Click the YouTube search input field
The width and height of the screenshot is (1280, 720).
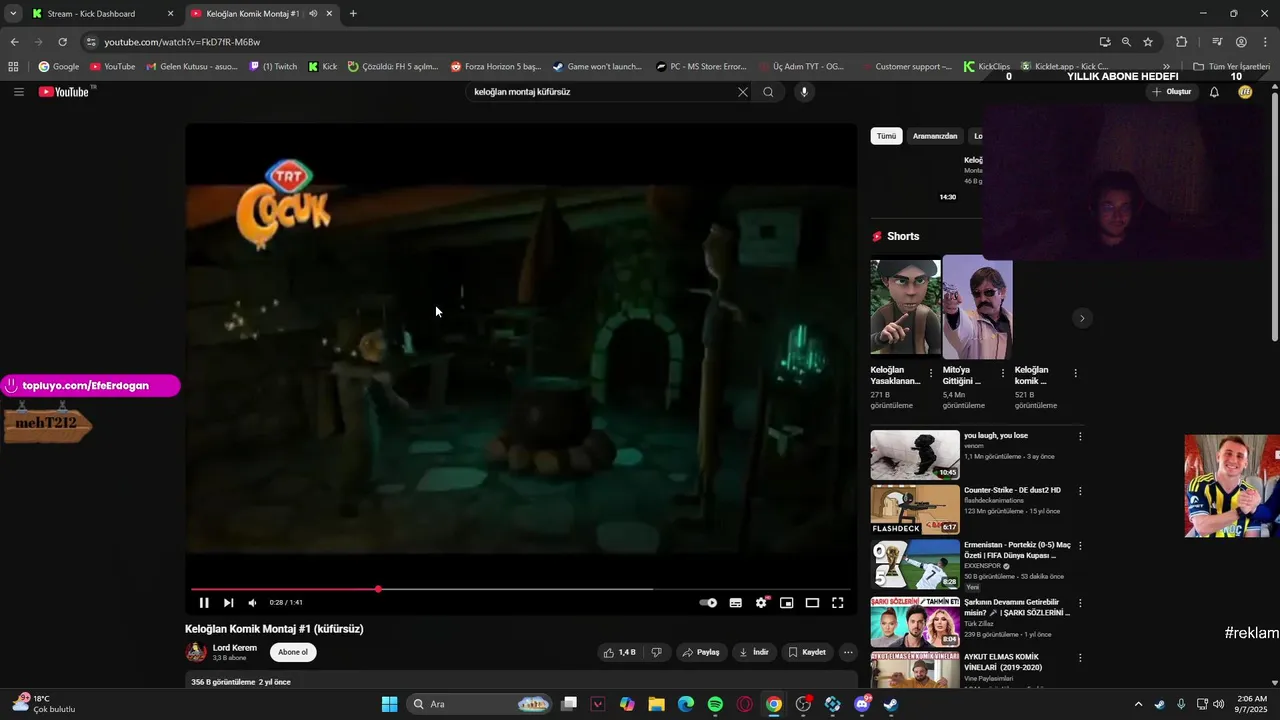click(x=600, y=92)
